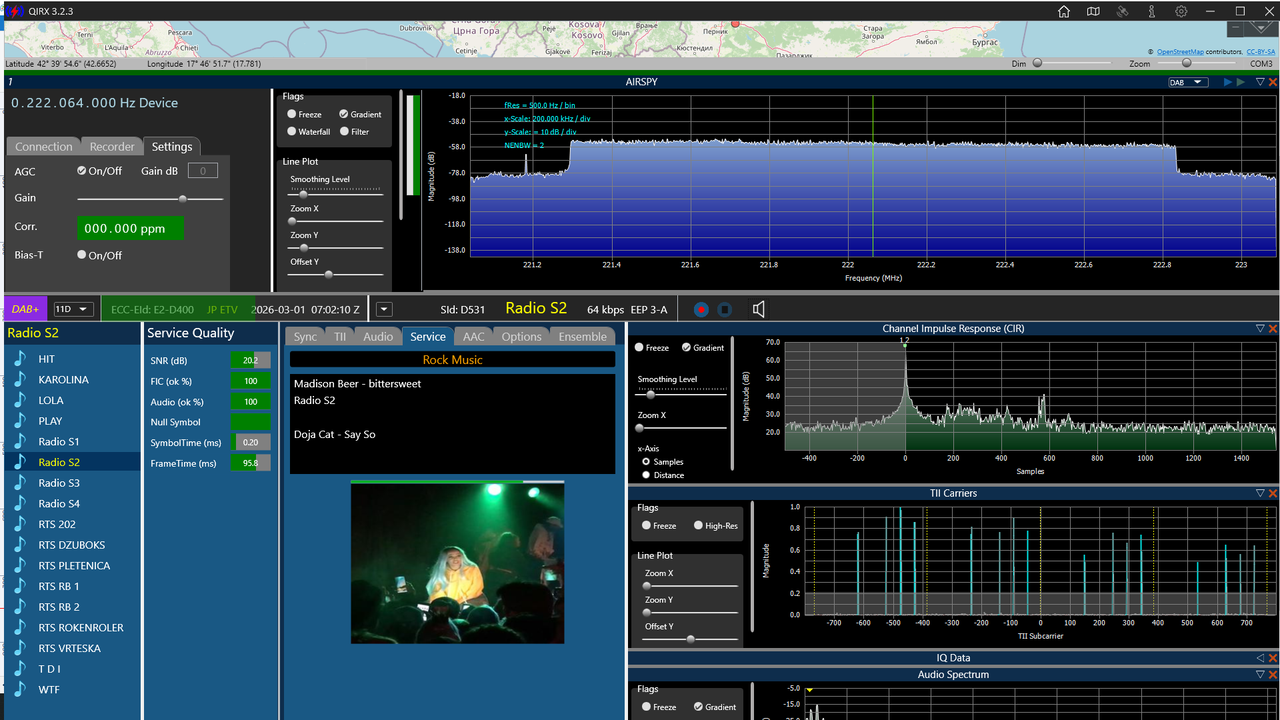Viewport: 1280px width, 720px height.
Task: Click the satellite GPS icon
Action: tap(1122, 11)
